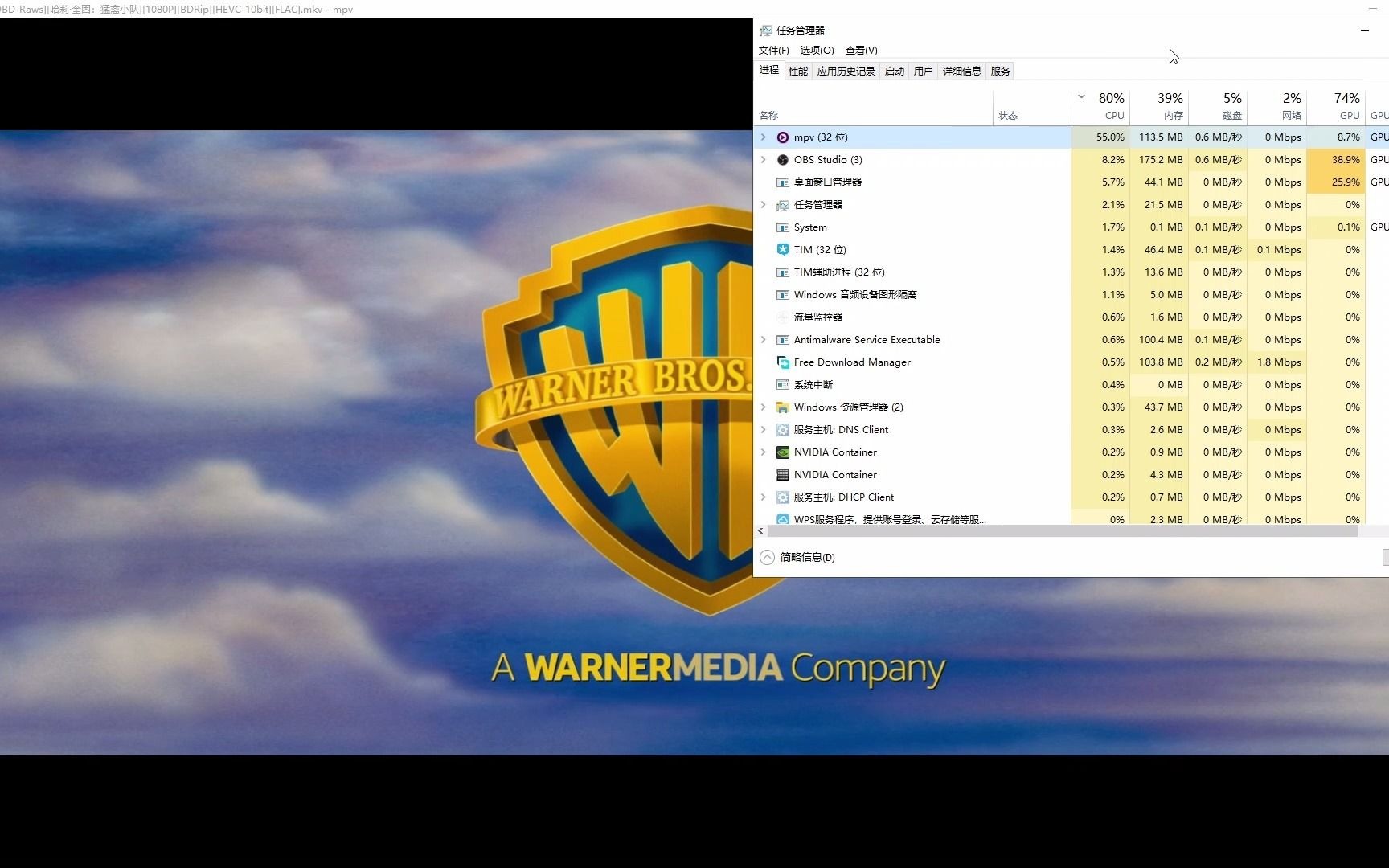Click the 服务主机: DHCP Client gear icon
Viewport: 1389px width, 868px height.
782,497
